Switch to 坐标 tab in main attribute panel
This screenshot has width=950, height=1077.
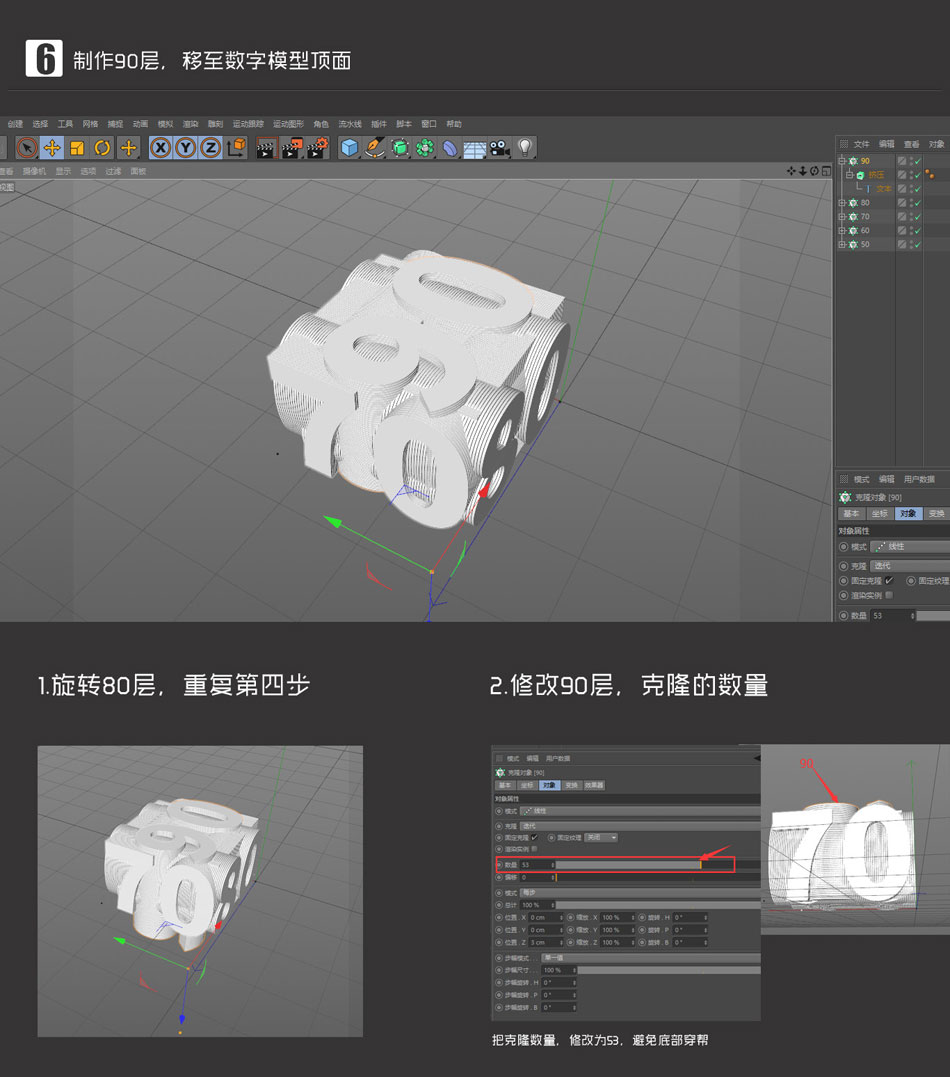click(x=879, y=514)
